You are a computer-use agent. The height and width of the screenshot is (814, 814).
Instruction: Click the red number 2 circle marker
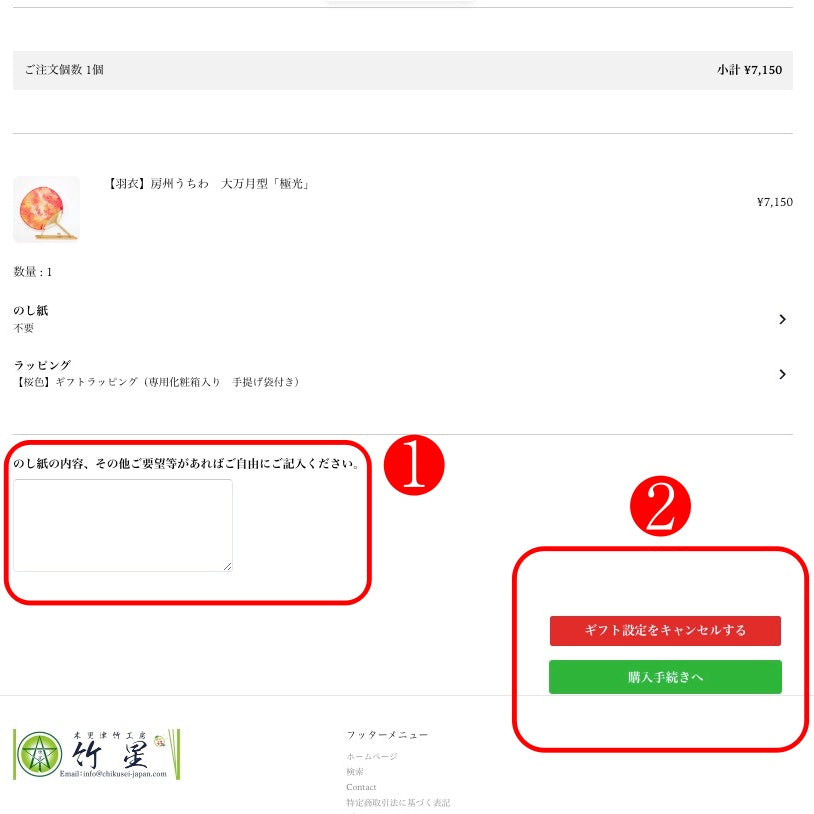(x=660, y=506)
